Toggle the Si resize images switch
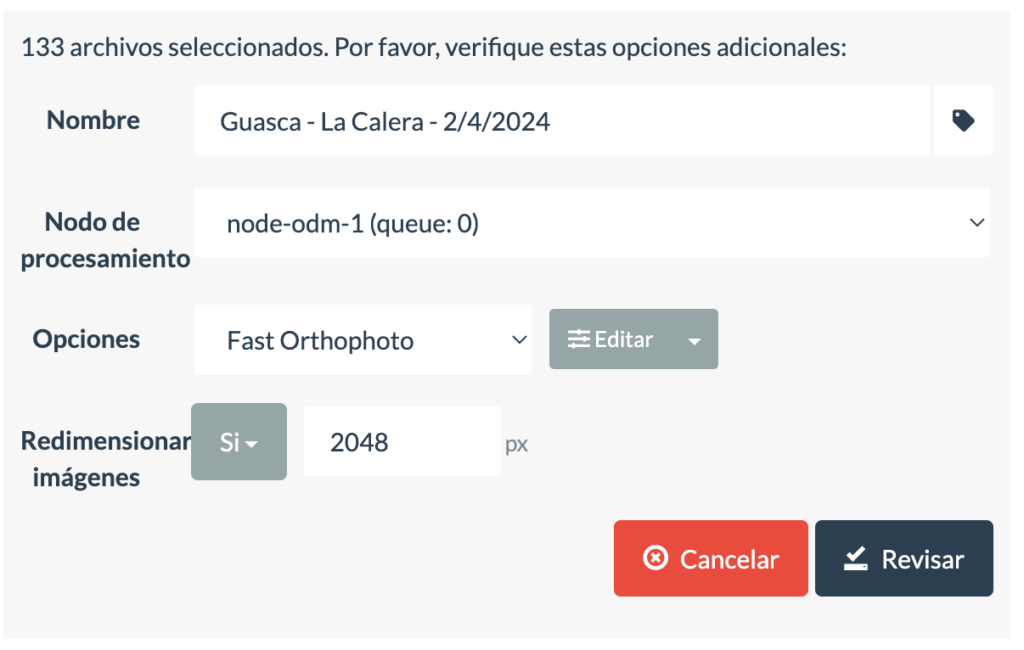Viewport: 1024px width, 650px height. point(239,442)
